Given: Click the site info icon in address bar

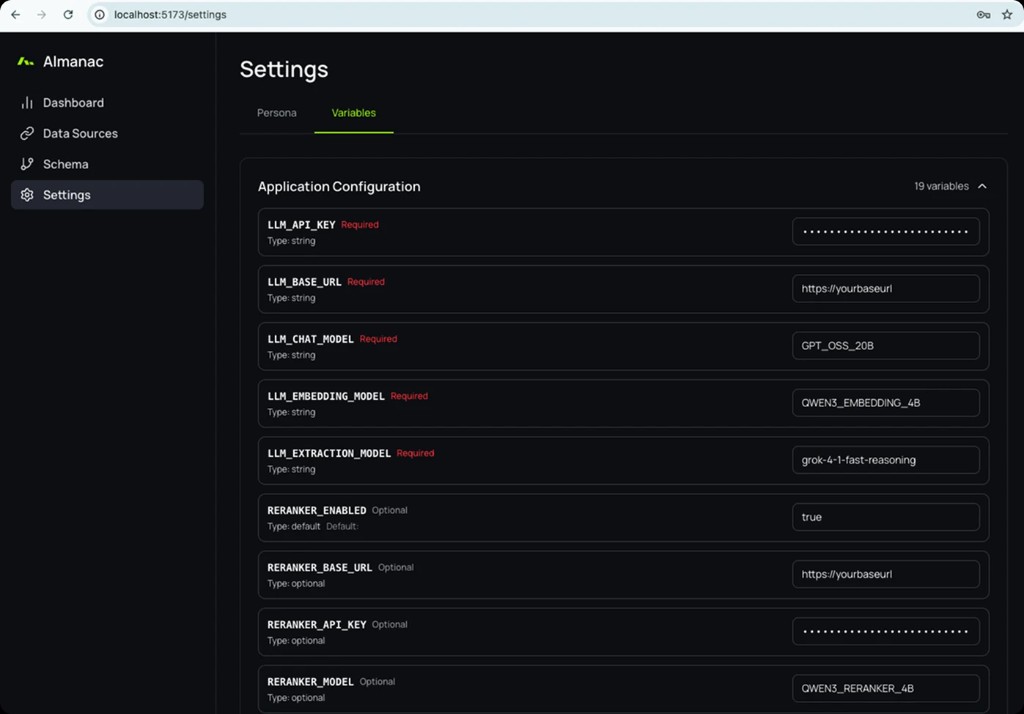Looking at the screenshot, I should tap(99, 14).
